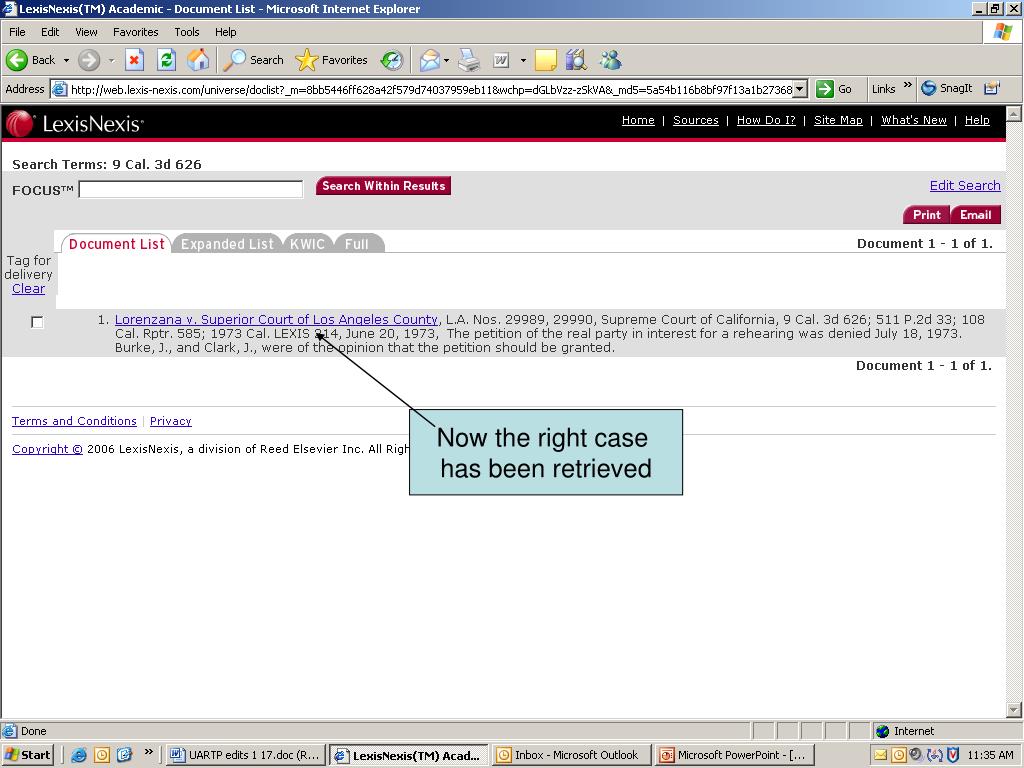
Task: Switch to Microsoft PowerPoint taskbar button
Action: coord(735,755)
